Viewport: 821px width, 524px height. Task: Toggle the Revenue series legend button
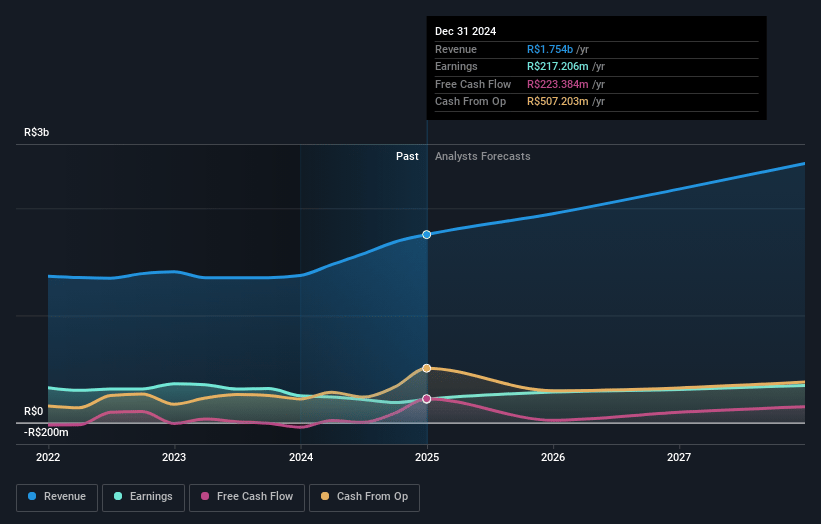click(x=57, y=497)
